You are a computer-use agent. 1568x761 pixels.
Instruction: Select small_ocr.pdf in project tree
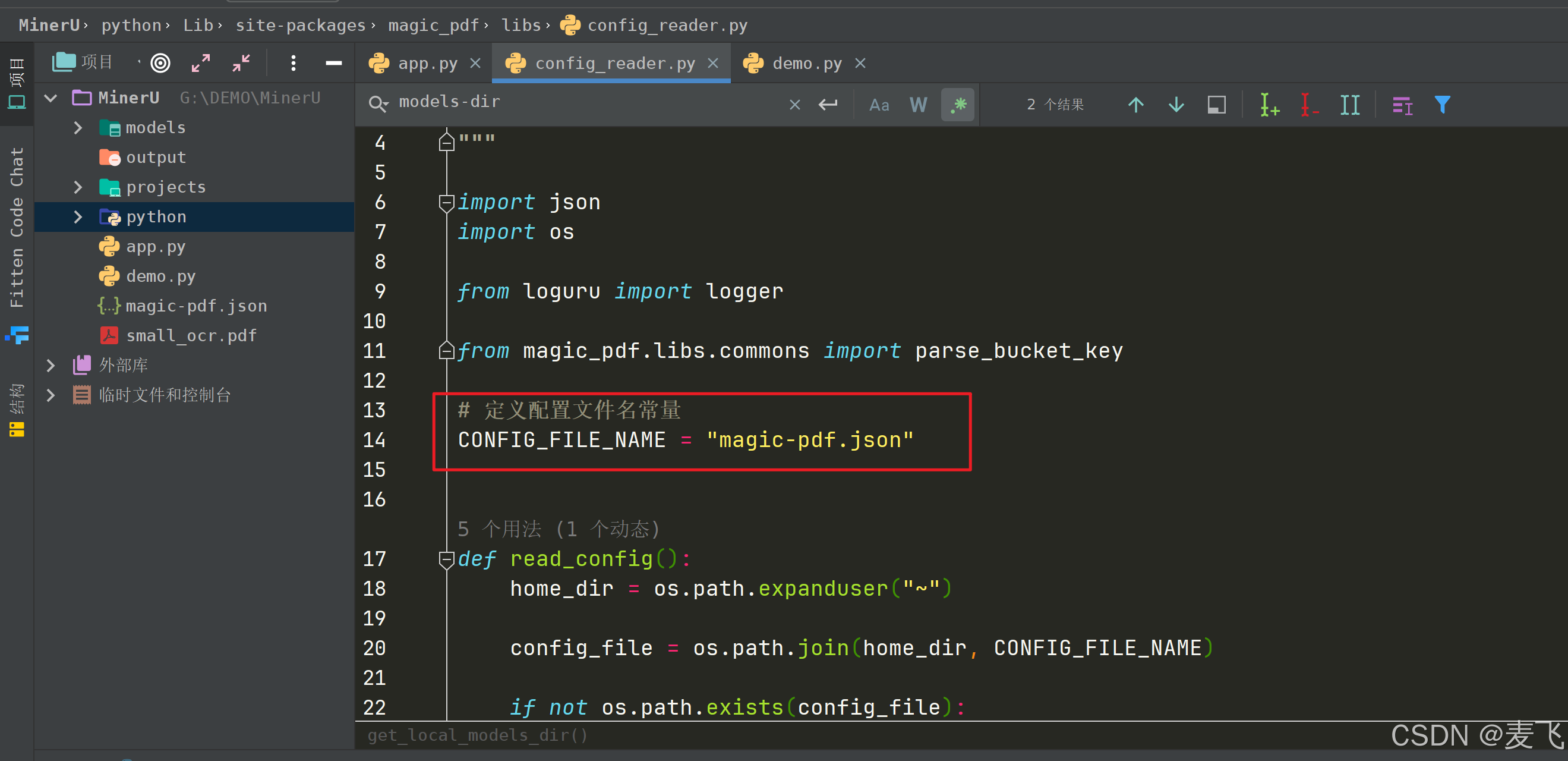[x=191, y=336]
